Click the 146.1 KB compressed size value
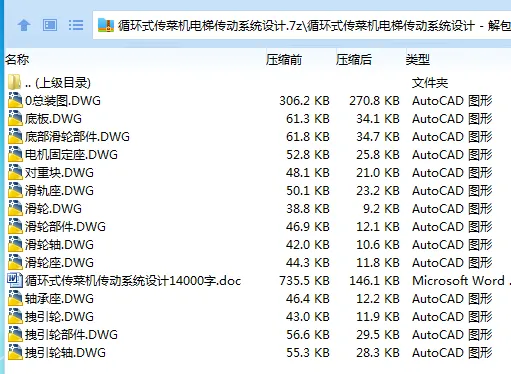Viewport: 511px width, 374px height. [x=374, y=281]
